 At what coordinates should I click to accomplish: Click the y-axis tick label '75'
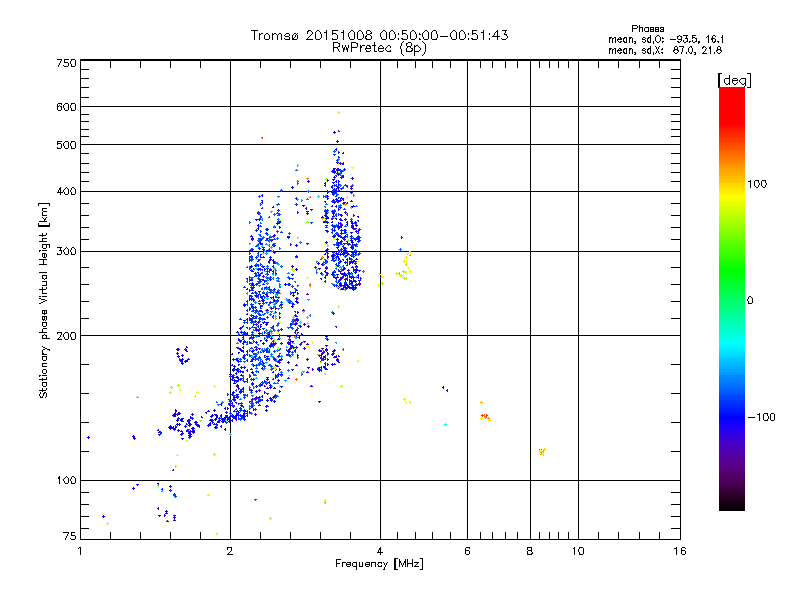tap(70, 536)
